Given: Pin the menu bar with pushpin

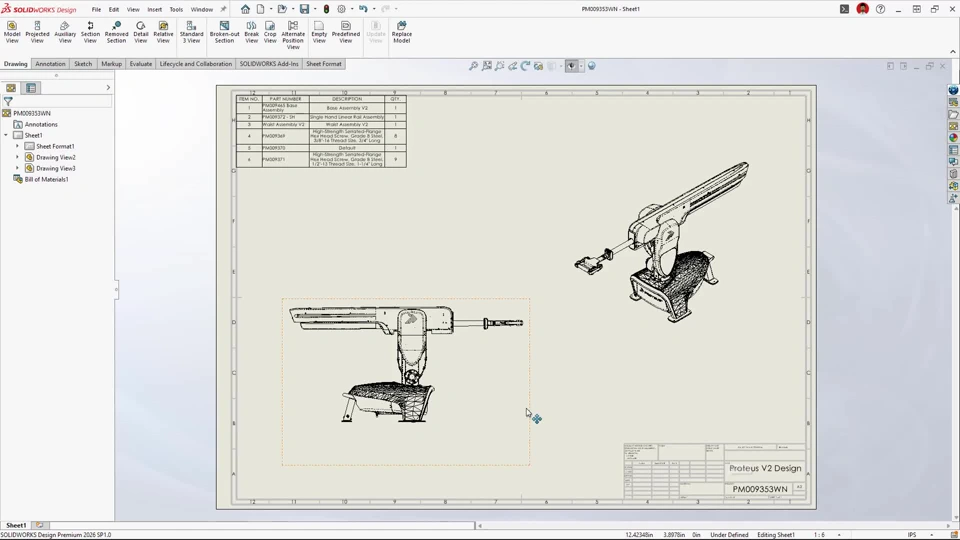Looking at the screenshot, I should click(223, 9).
